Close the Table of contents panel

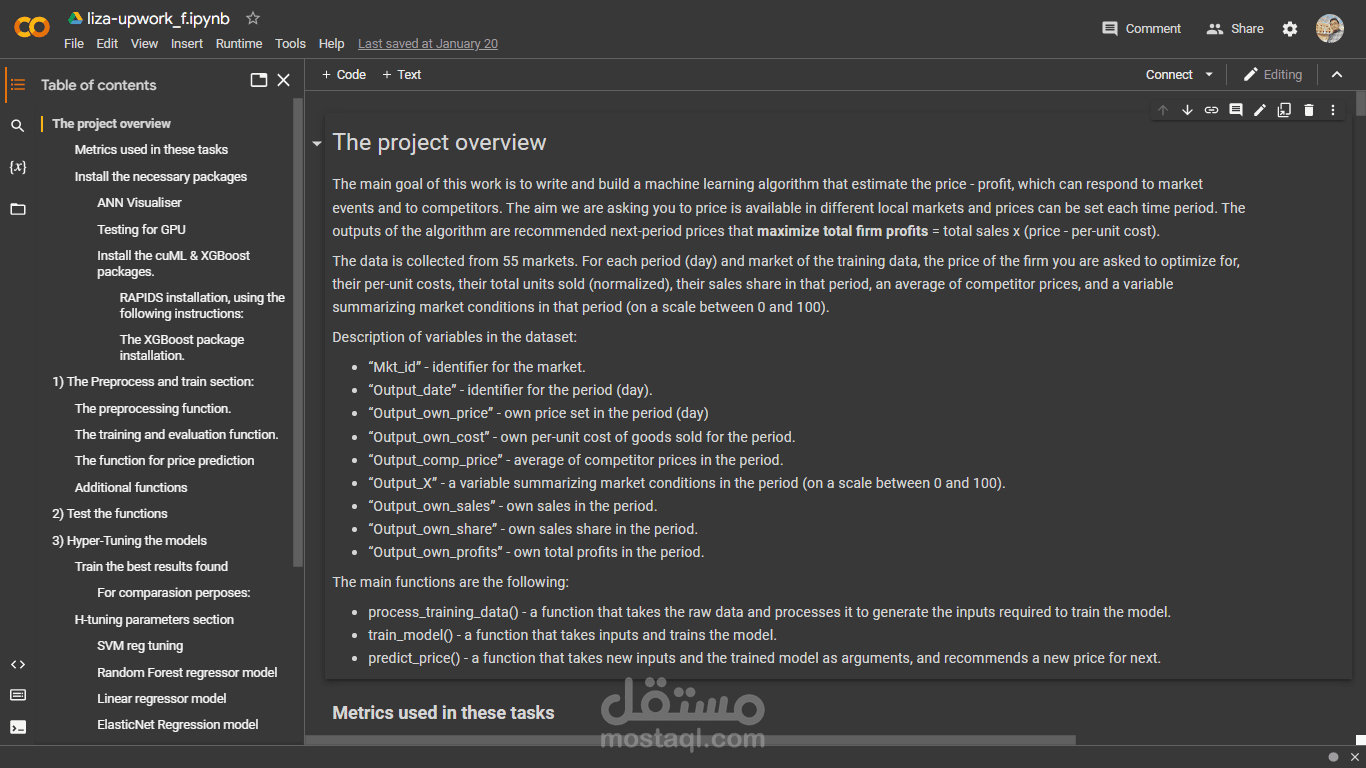284,80
